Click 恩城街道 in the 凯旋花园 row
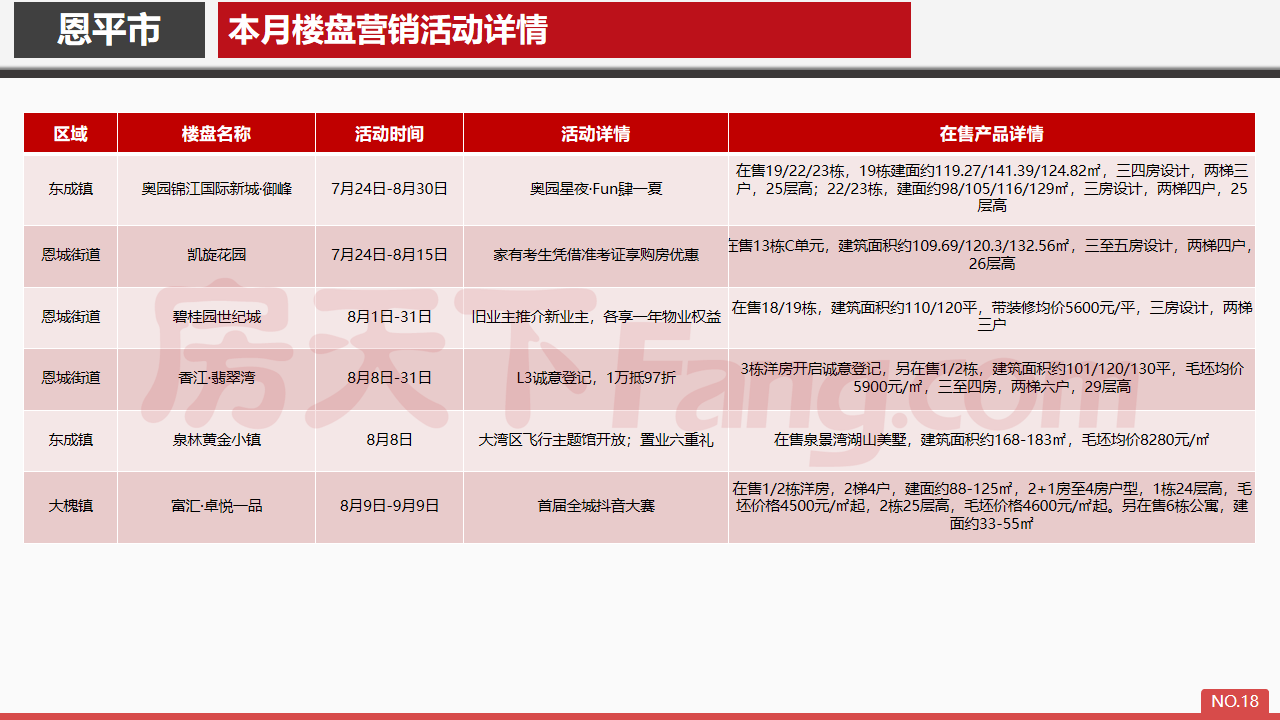1280x720 pixels. 71,255
